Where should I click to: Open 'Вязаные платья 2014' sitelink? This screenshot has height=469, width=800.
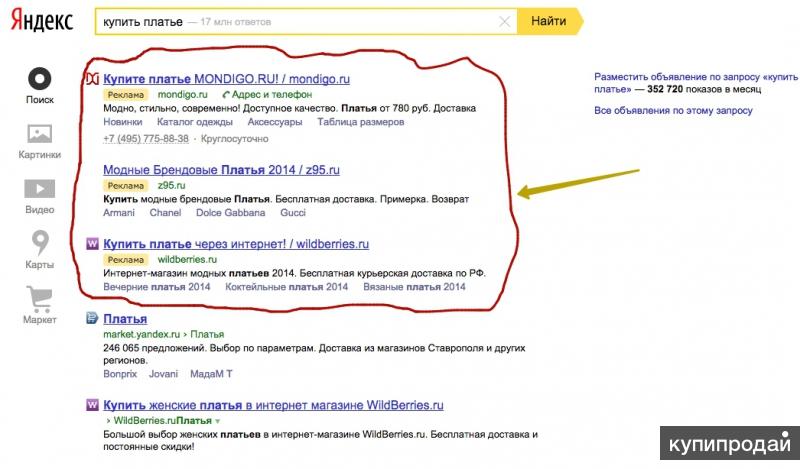(414, 287)
